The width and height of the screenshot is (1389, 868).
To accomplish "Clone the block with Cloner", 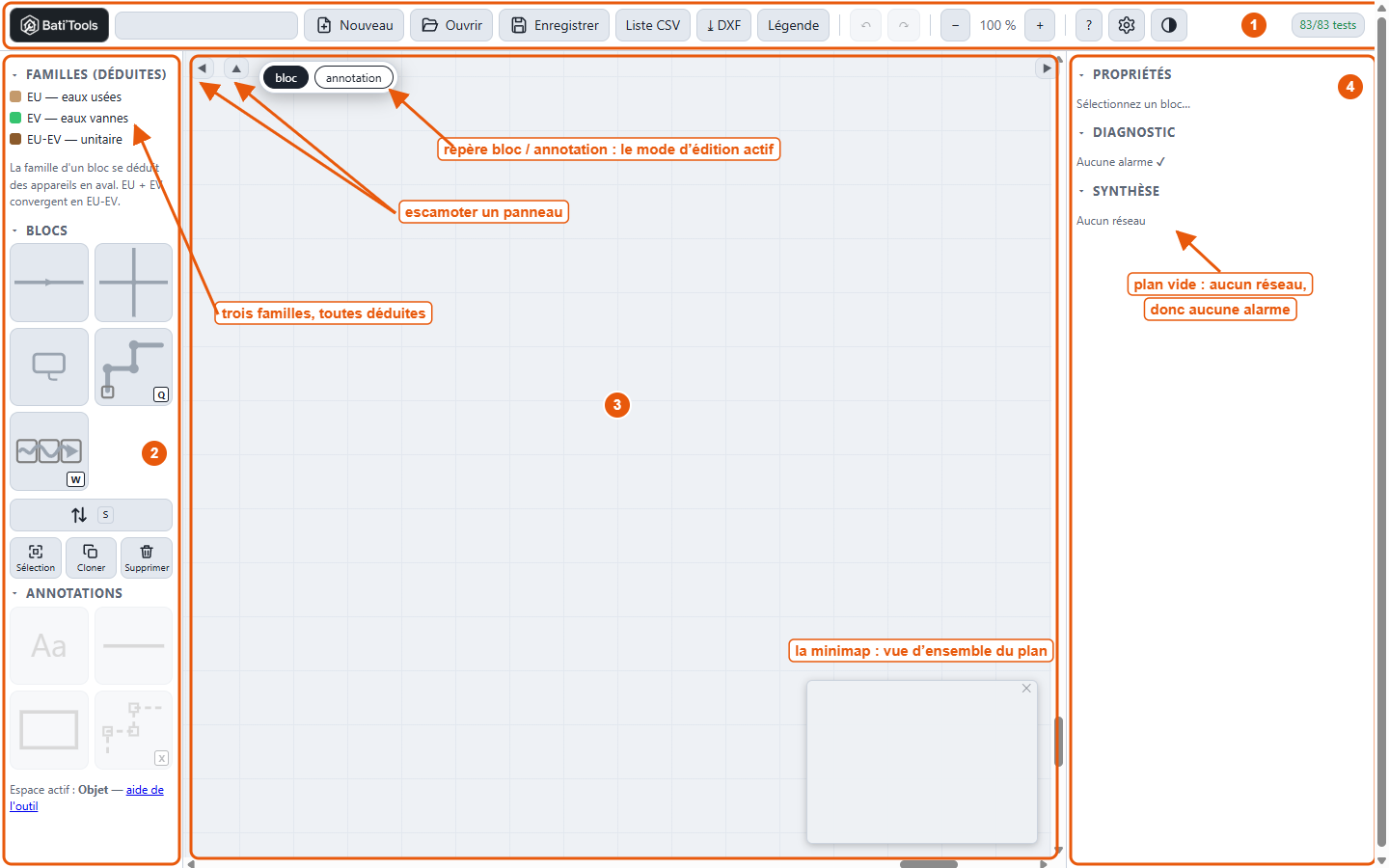I will 91,557.
